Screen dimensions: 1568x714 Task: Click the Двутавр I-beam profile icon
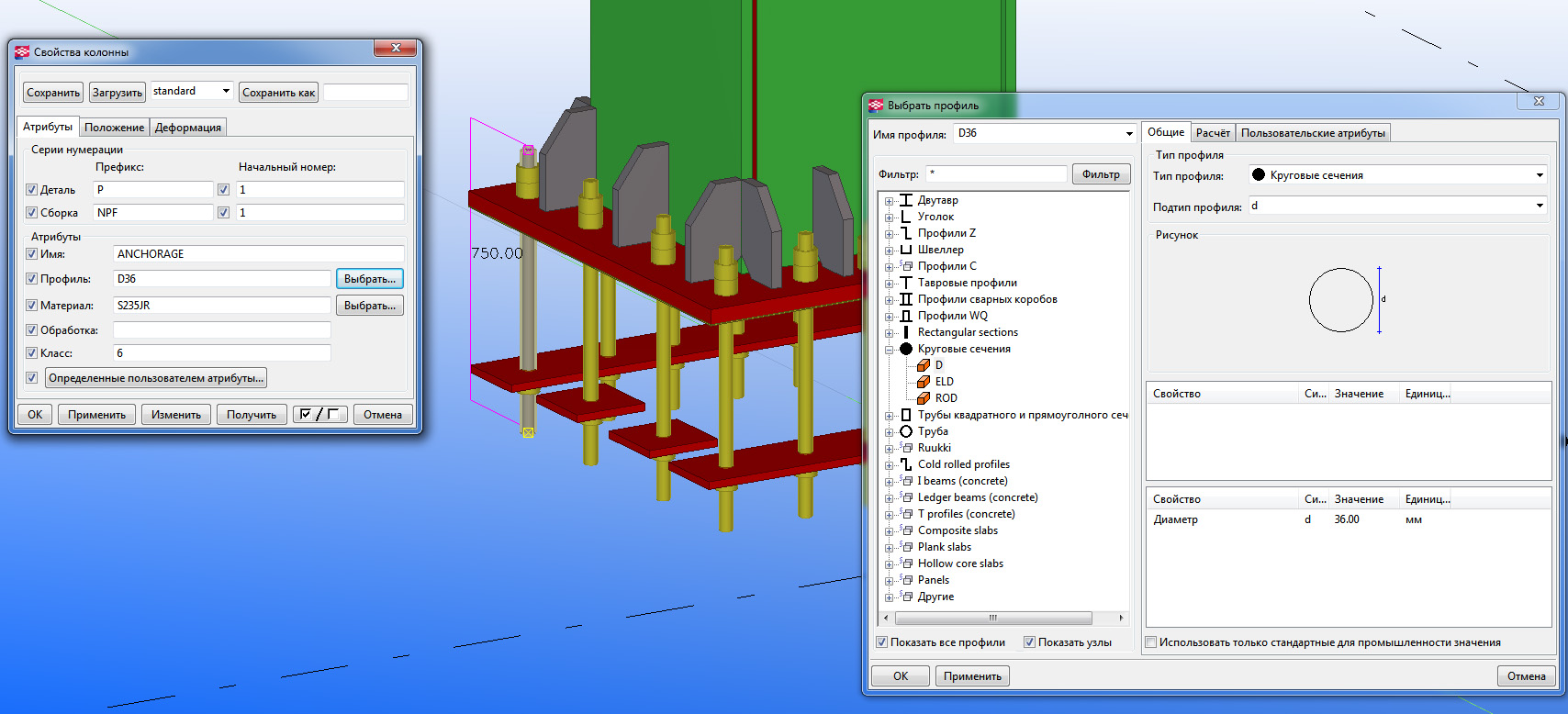[x=906, y=200]
